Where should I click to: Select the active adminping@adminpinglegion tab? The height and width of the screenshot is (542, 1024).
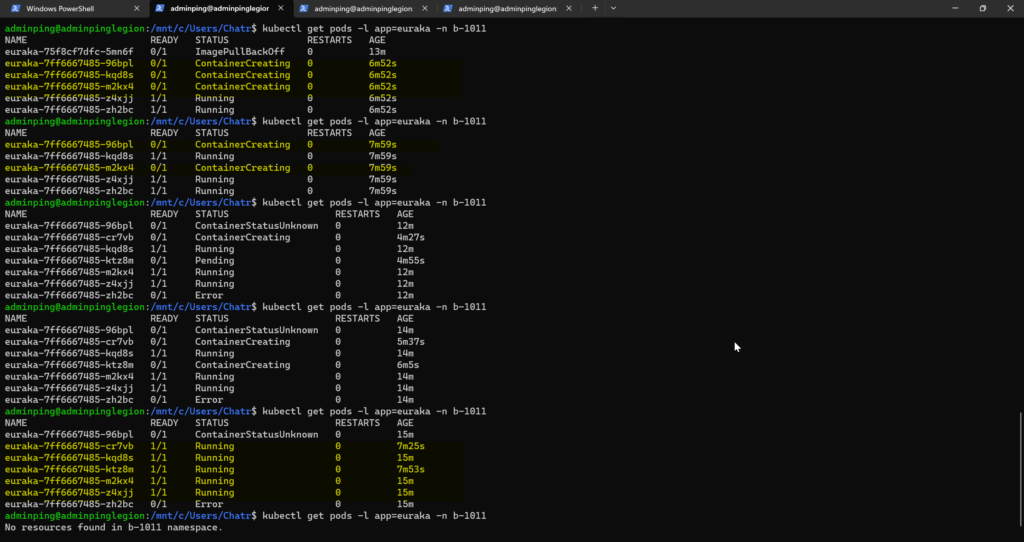(x=221, y=8)
